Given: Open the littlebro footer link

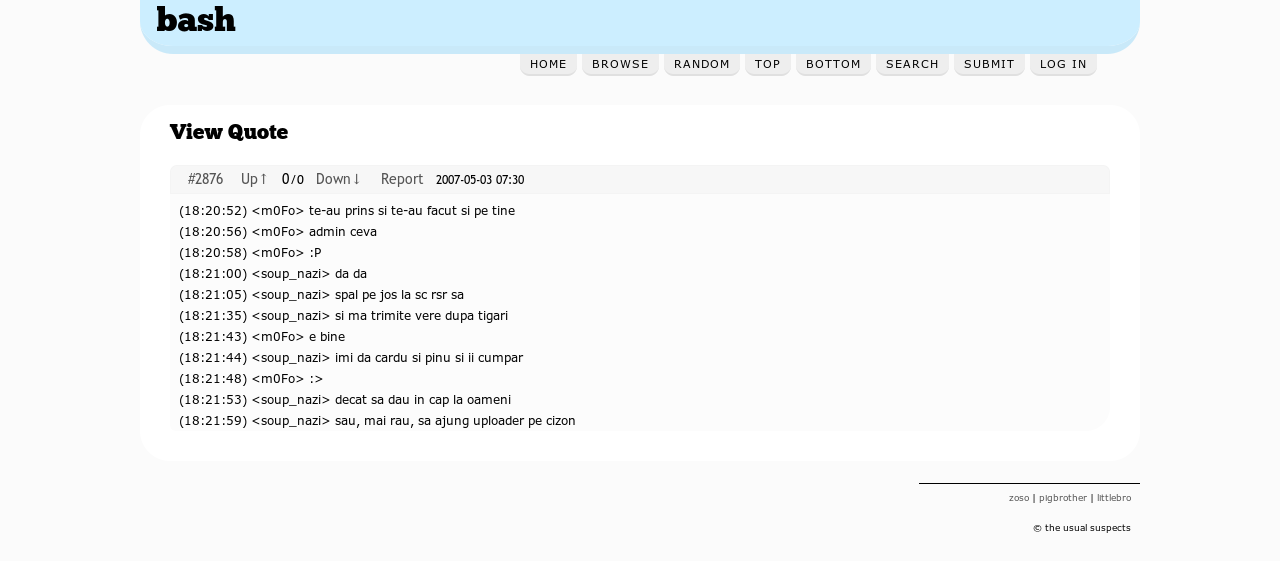Looking at the screenshot, I should (1114, 498).
